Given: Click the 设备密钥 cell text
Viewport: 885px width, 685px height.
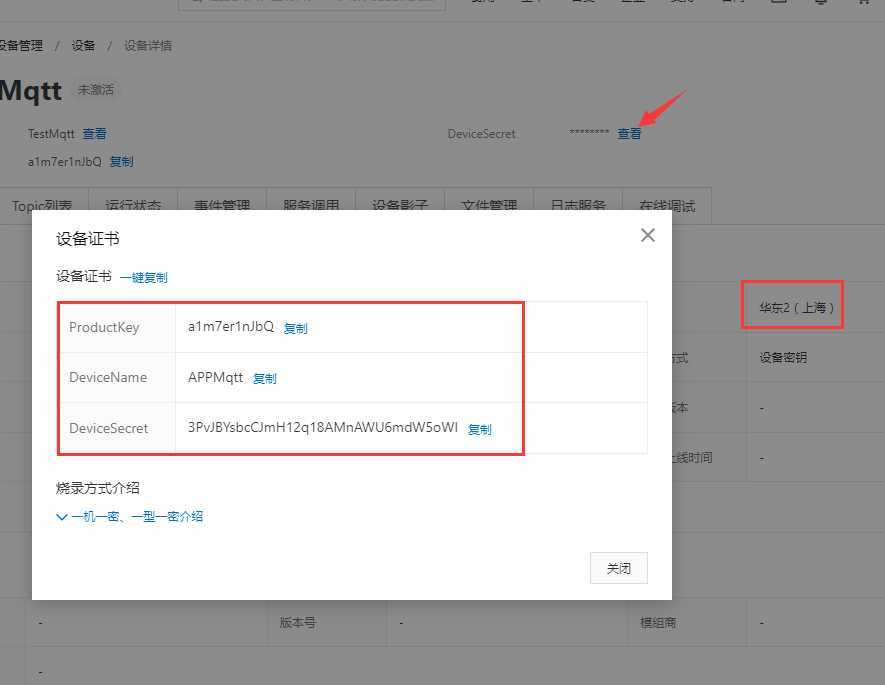Looking at the screenshot, I should click(x=783, y=358).
